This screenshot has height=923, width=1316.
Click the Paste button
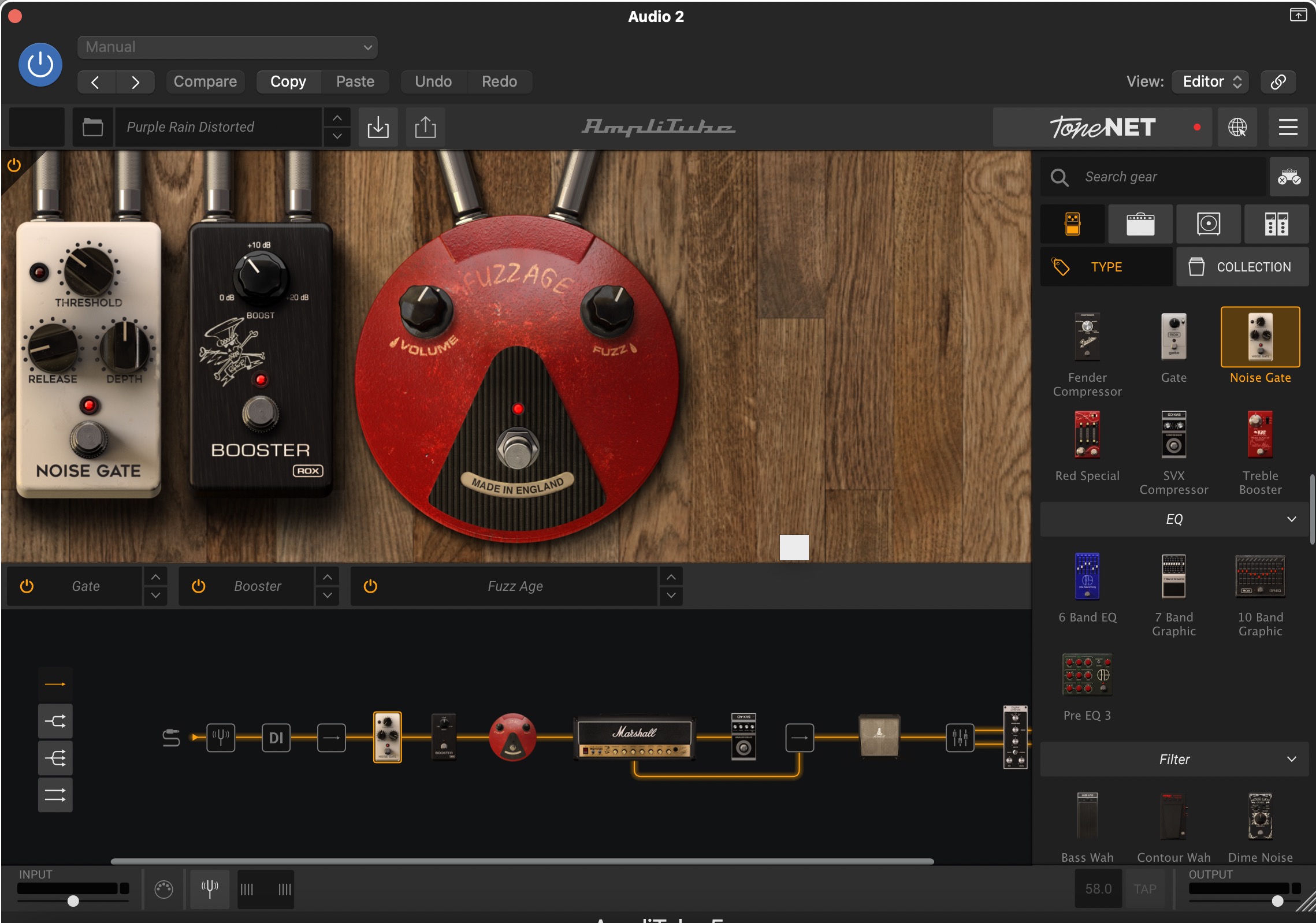[355, 82]
